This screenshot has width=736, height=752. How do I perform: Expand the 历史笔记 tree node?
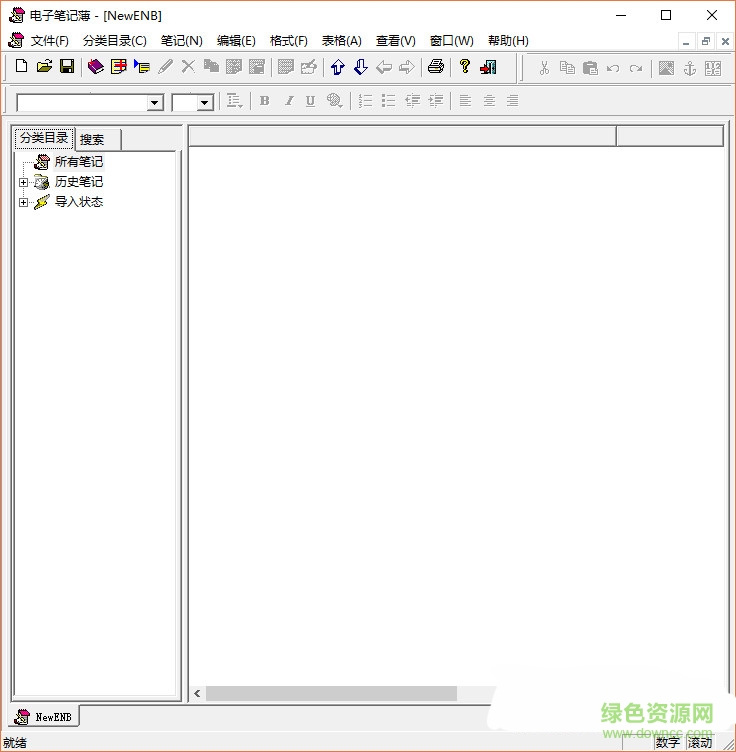point(23,182)
